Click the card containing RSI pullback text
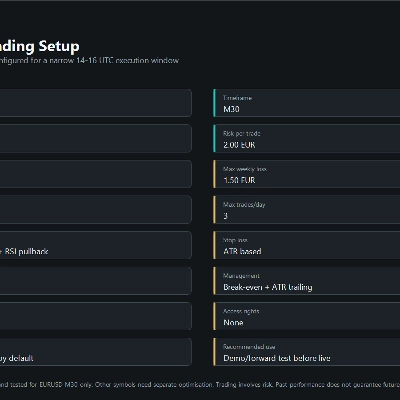400x400 pixels. pos(96,245)
